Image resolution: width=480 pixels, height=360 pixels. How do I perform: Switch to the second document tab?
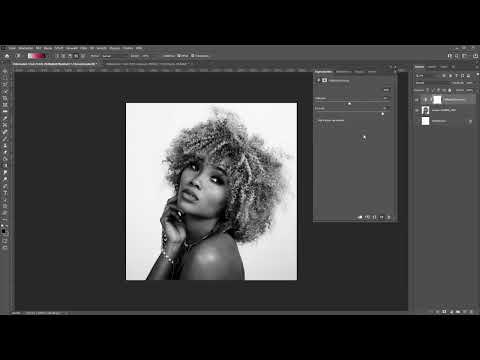147,64
